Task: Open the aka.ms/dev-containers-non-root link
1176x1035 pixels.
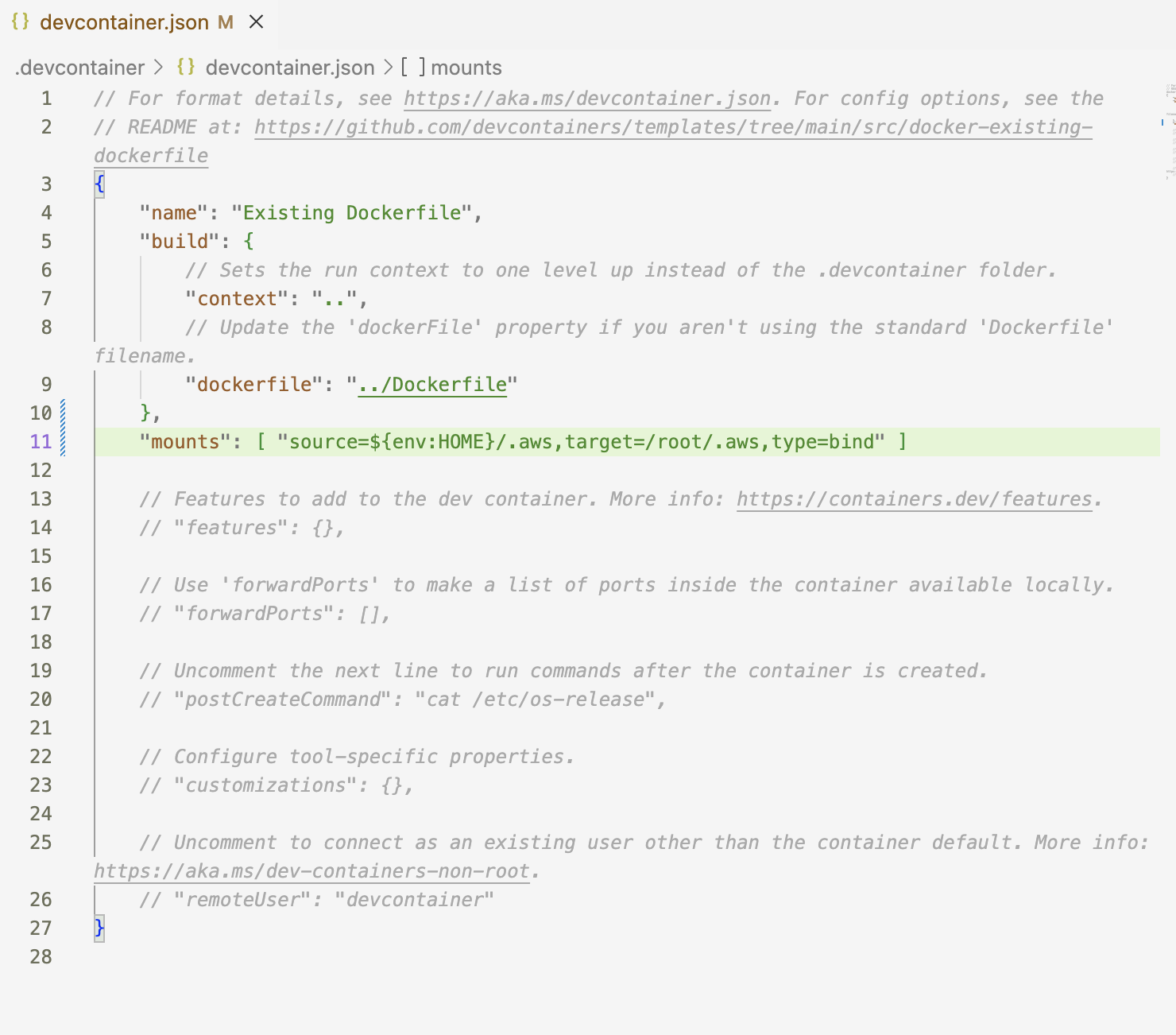Action: pos(311,871)
